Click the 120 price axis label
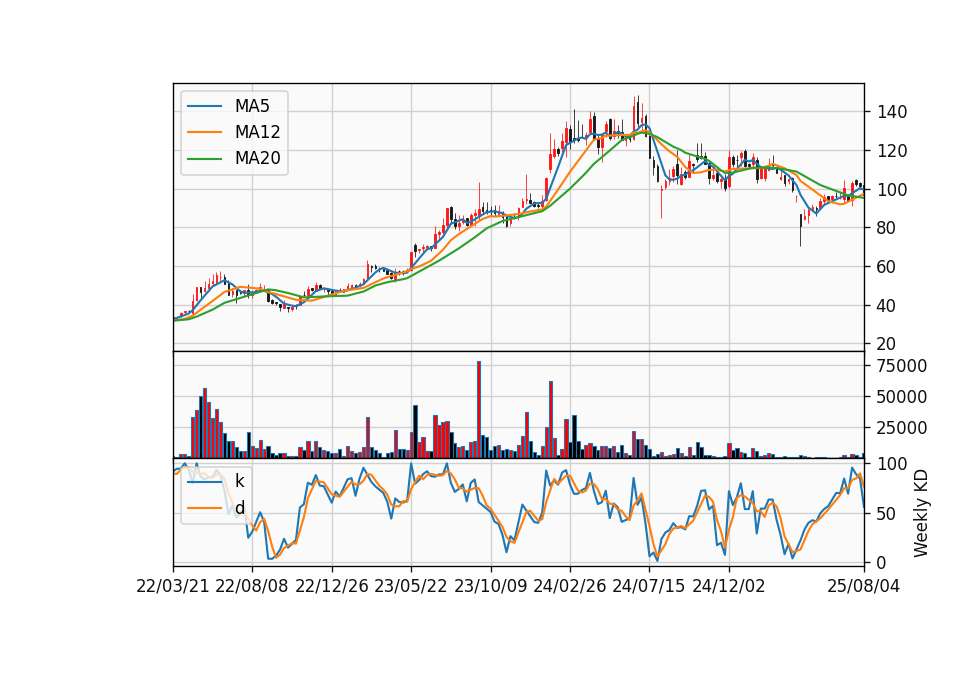The height and width of the screenshot is (690, 960). click(x=892, y=151)
